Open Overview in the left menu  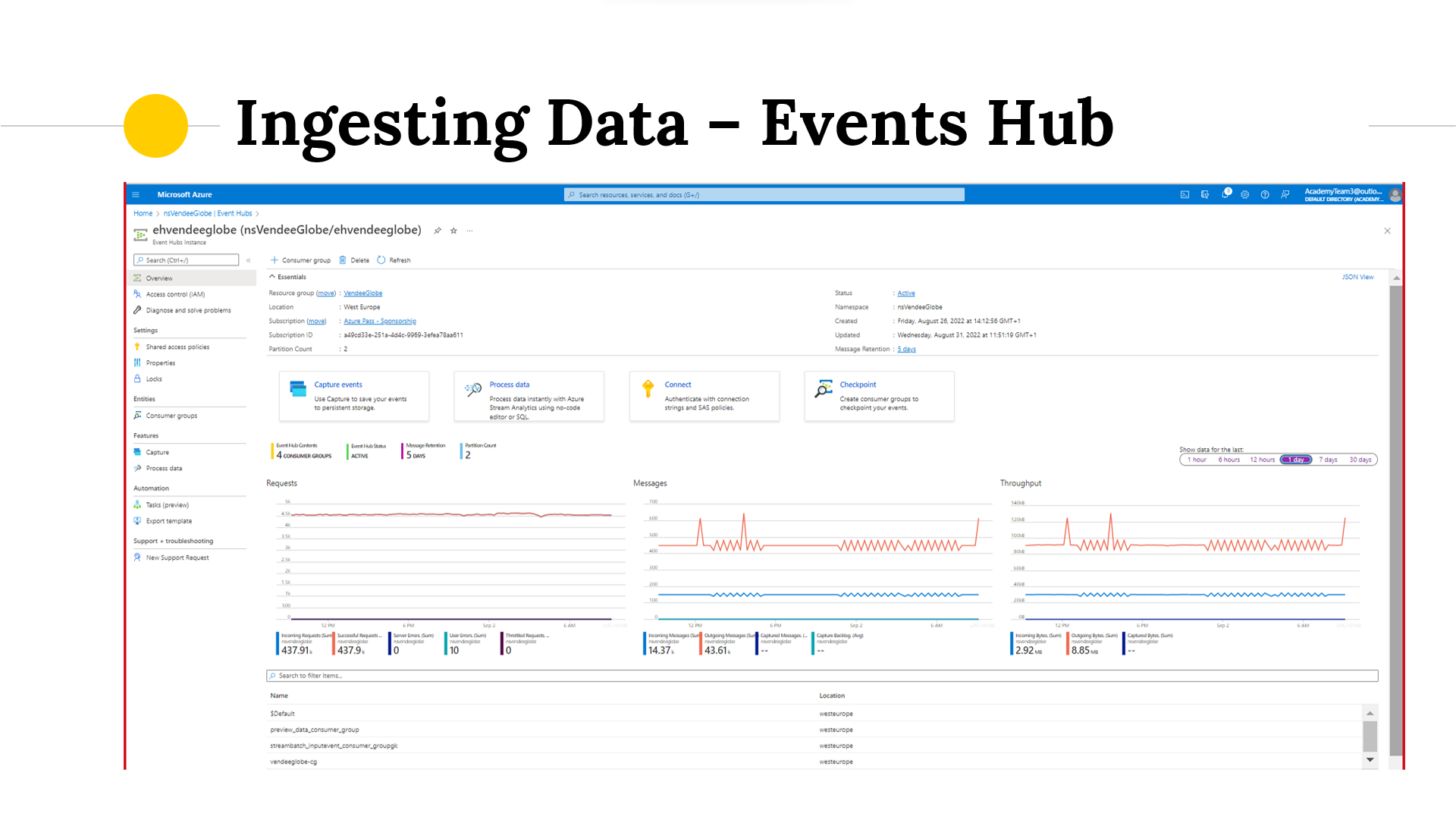(x=192, y=278)
